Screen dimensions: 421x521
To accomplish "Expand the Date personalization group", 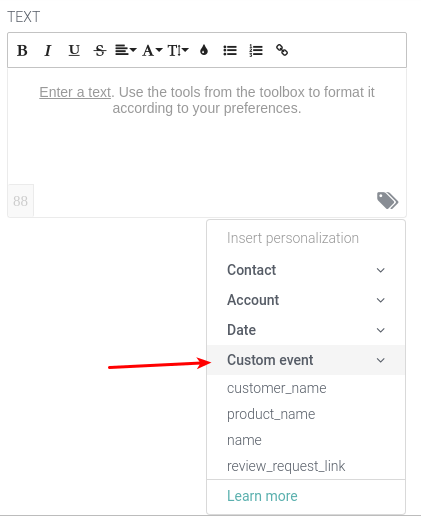I will pos(306,330).
